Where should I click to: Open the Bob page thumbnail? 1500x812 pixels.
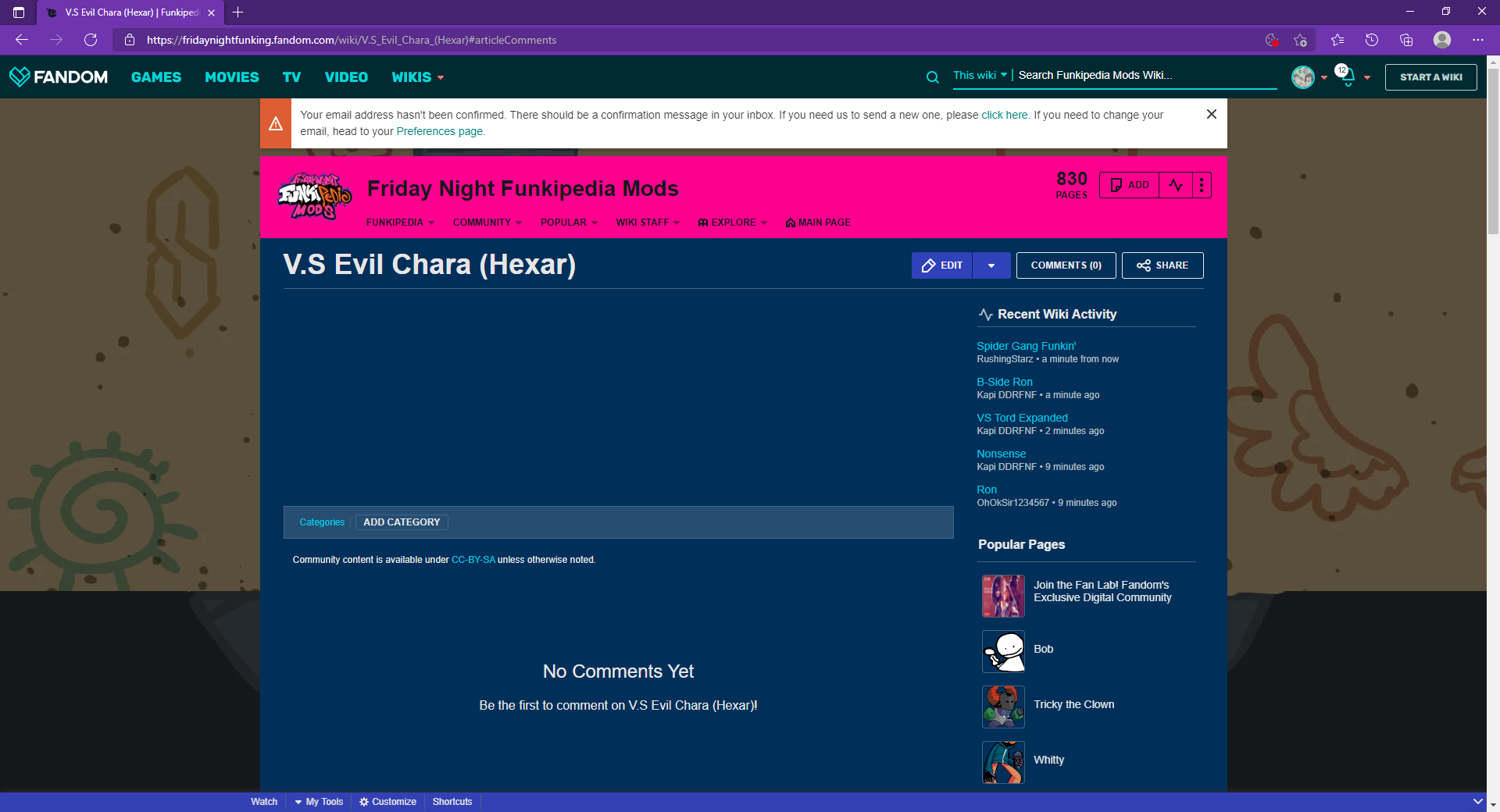pyautogui.click(x=1003, y=651)
